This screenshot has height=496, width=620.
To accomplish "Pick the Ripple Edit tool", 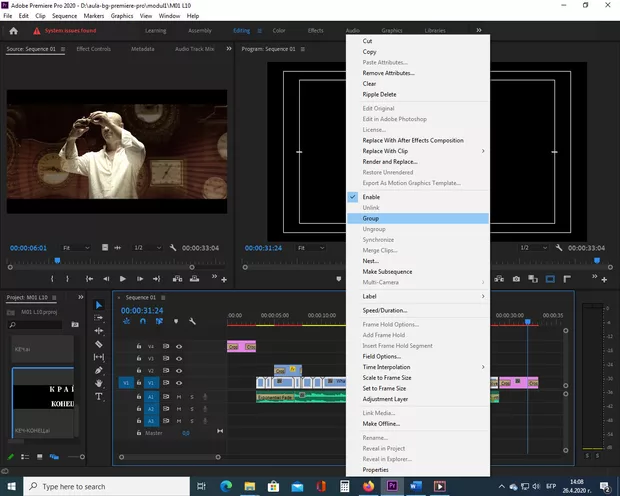I will coord(99,331).
